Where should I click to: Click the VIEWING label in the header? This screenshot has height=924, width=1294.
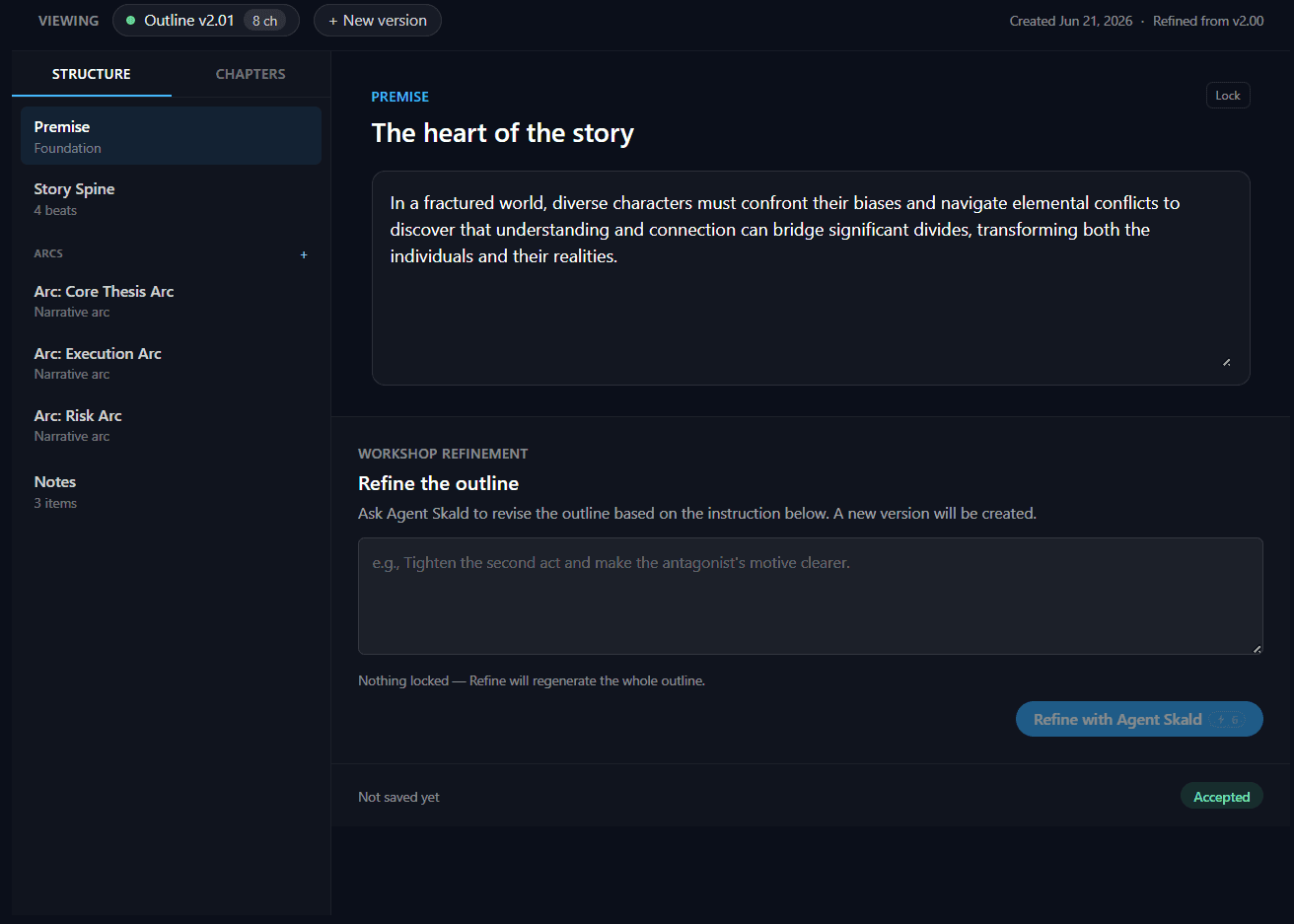tap(69, 21)
